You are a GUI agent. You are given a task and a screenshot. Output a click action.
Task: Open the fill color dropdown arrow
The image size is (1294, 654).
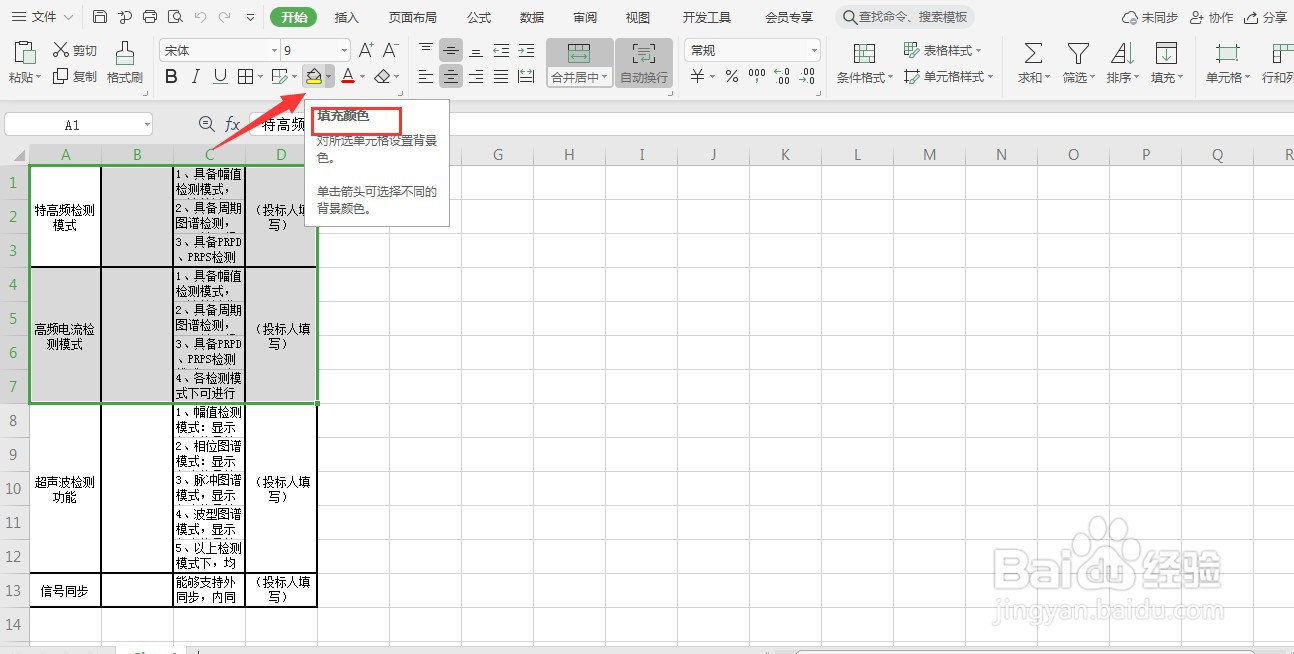coord(329,76)
